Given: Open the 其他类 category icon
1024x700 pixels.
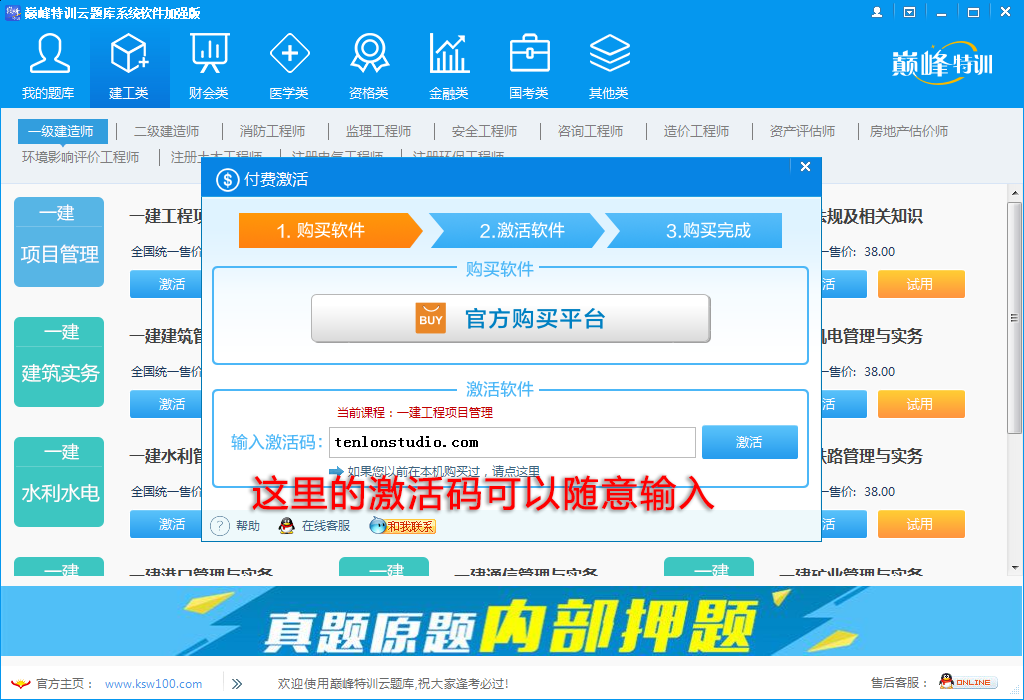Looking at the screenshot, I should click(609, 55).
